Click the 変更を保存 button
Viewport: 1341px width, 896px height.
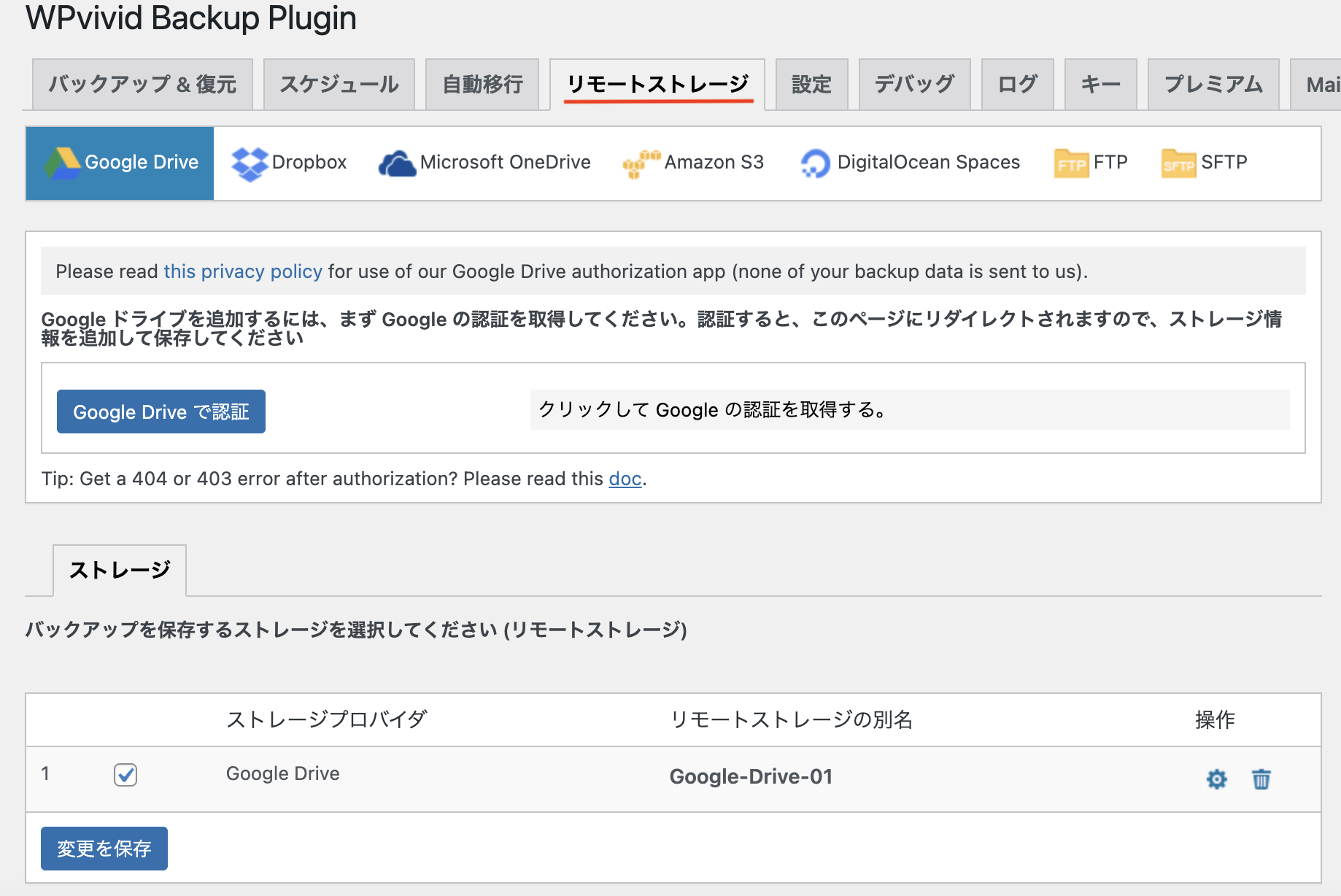[104, 849]
